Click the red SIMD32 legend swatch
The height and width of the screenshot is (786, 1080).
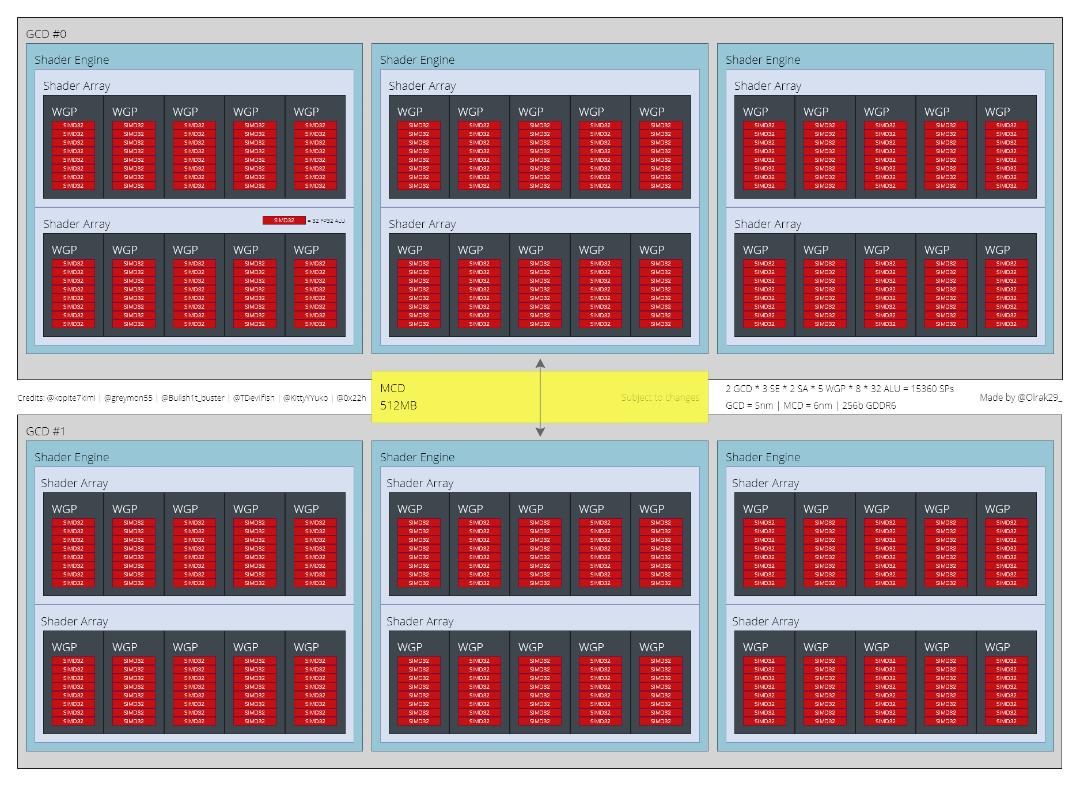[284, 220]
